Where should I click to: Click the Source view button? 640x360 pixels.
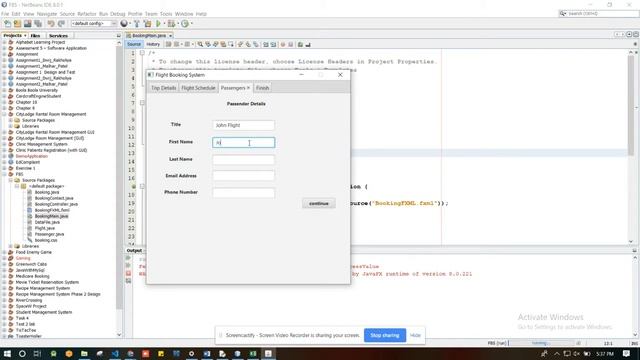pos(134,44)
